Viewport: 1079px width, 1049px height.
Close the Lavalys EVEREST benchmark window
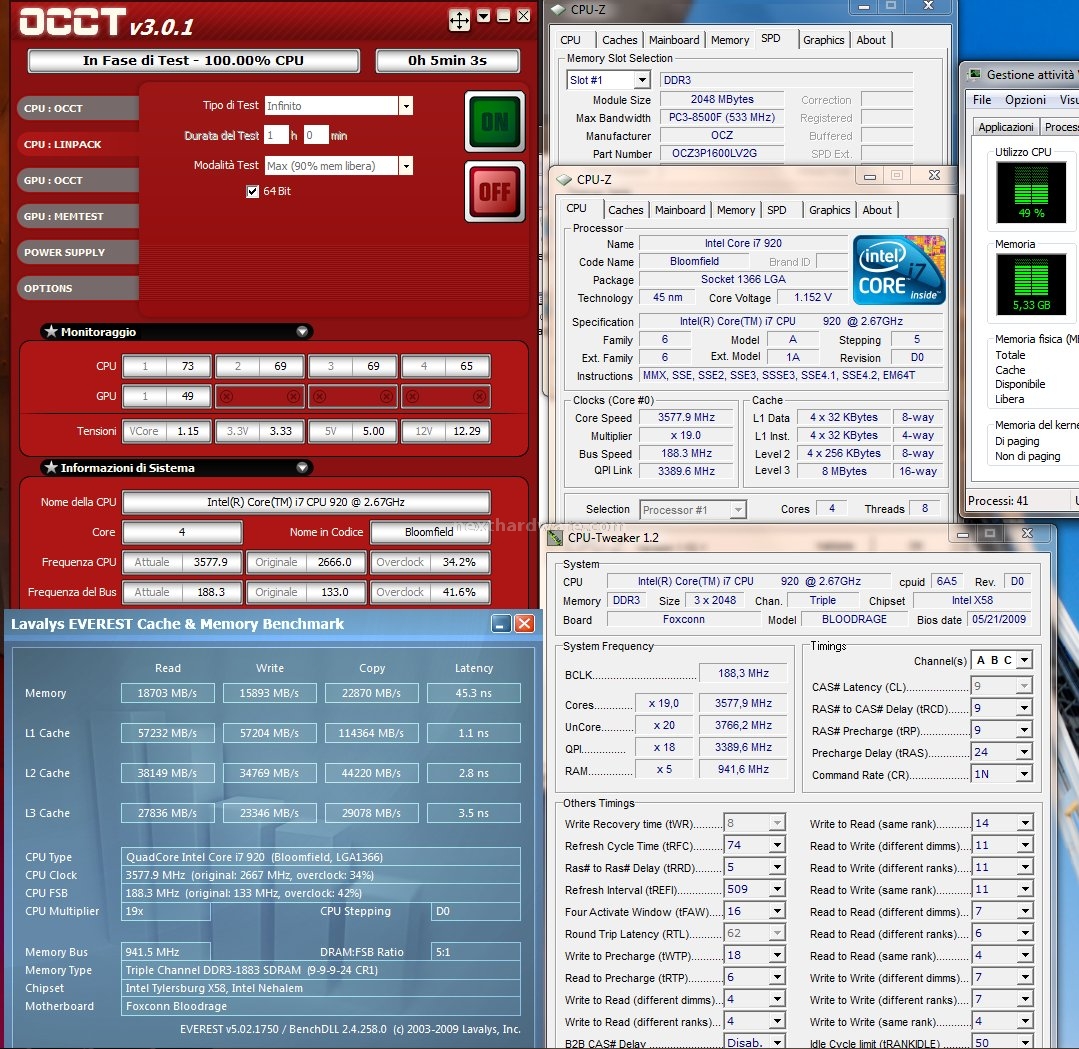point(524,624)
